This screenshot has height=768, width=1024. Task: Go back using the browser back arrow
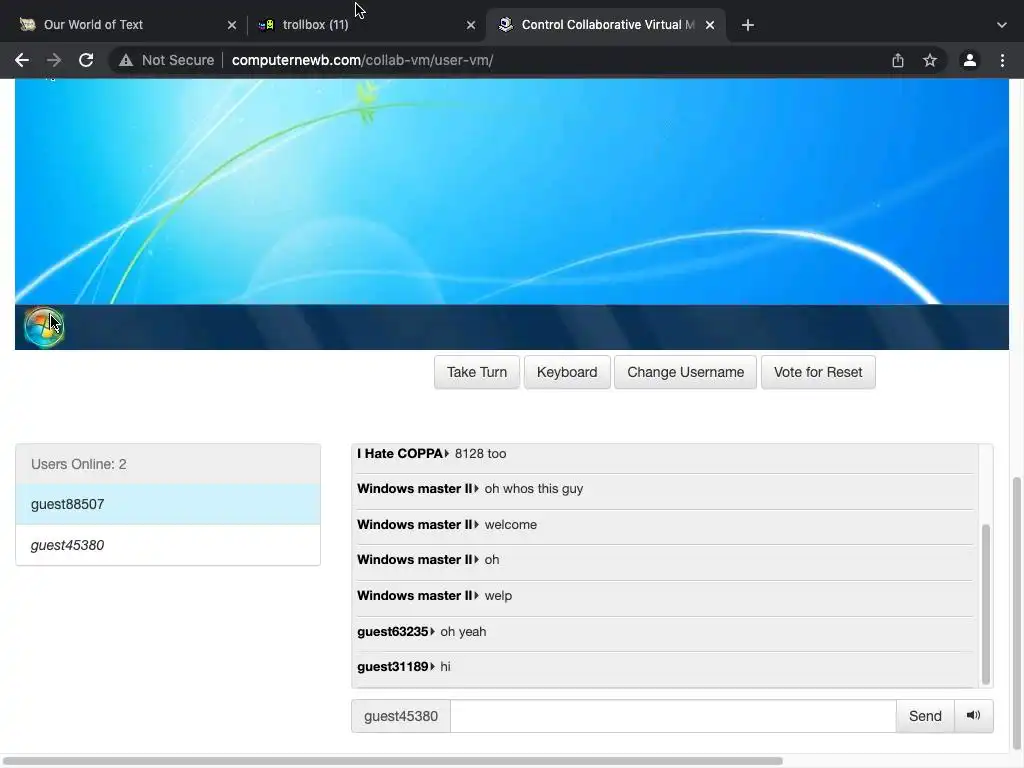pos(22,60)
